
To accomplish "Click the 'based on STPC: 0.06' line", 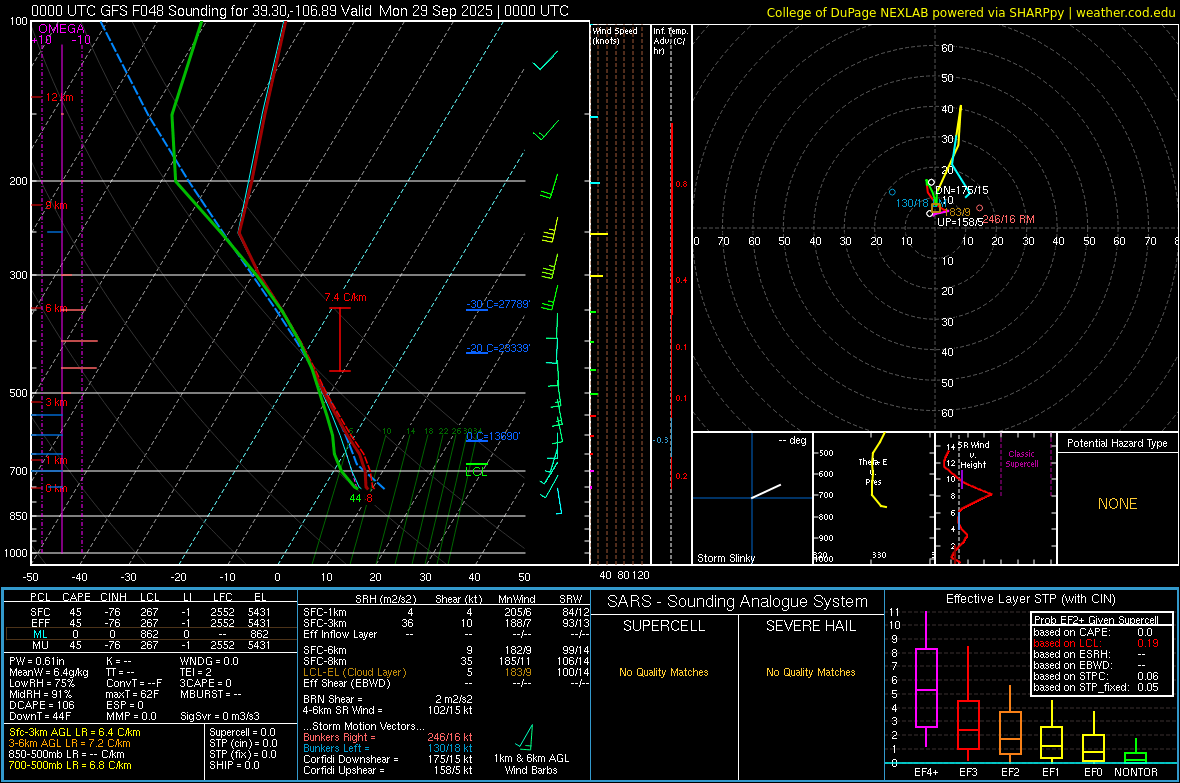I will click(x=1096, y=676).
